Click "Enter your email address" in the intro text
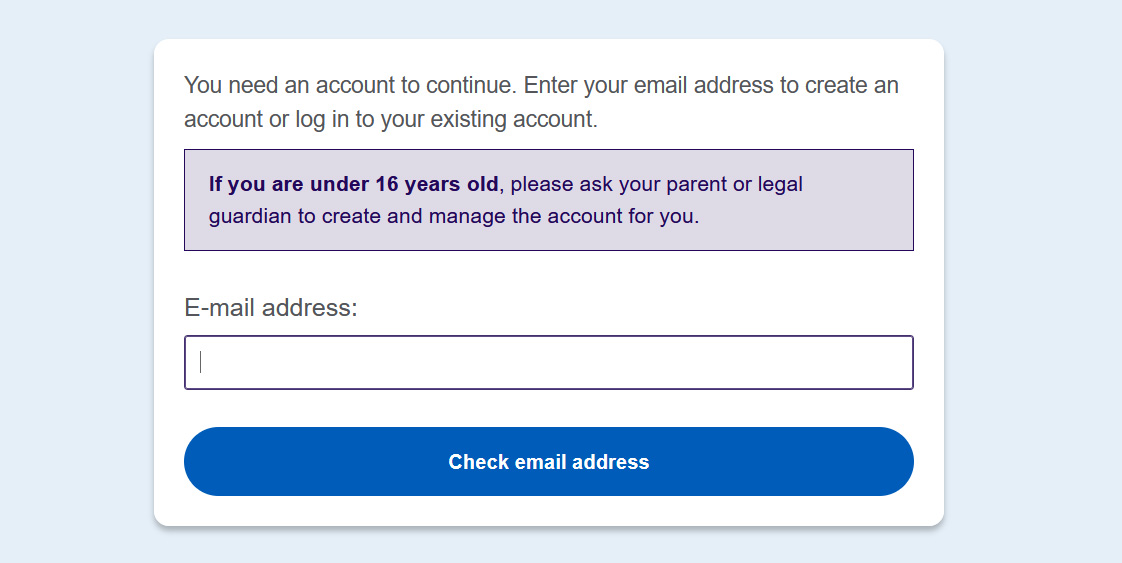The height and width of the screenshot is (563, 1122). point(648,85)
